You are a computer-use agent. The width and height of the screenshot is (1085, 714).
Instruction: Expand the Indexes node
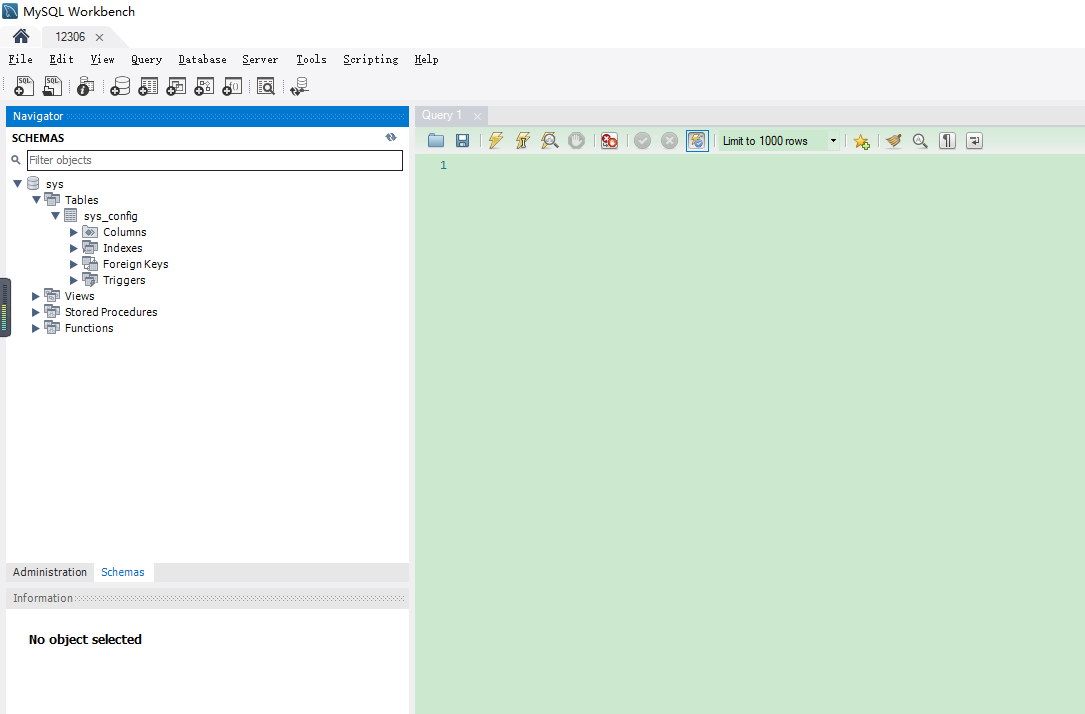73,248
